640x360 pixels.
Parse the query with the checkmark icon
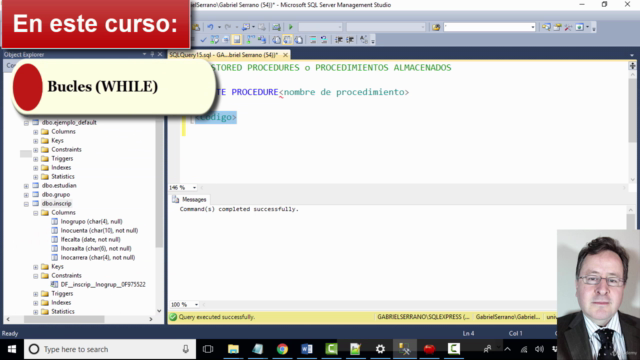[203, 40]
